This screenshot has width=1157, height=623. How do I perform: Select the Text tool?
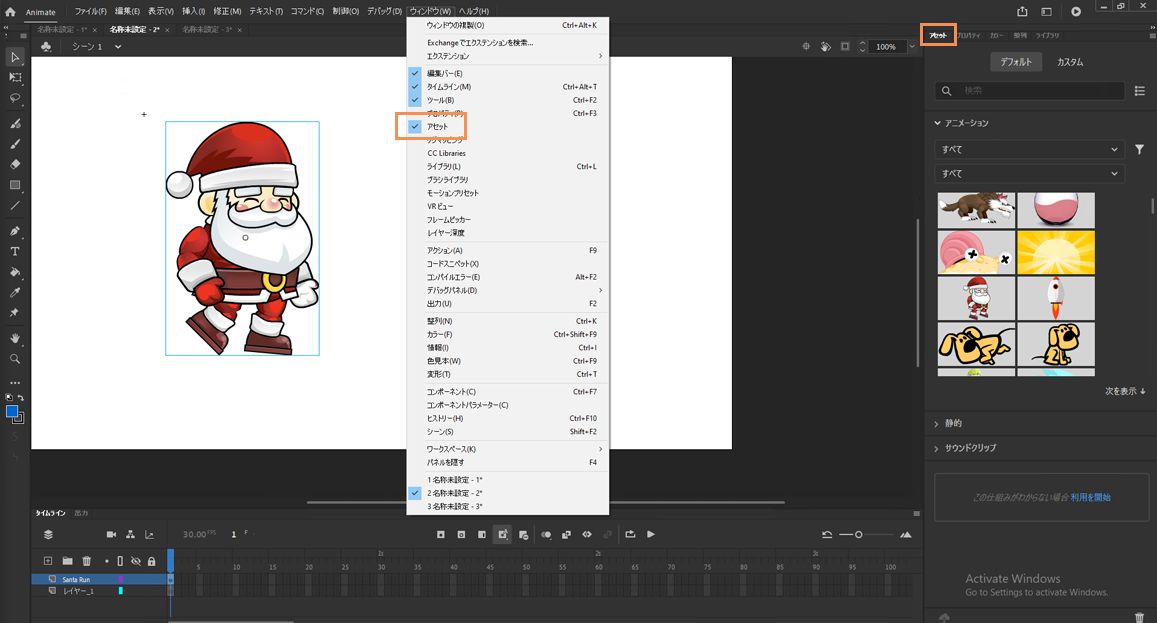pos(15,251)
